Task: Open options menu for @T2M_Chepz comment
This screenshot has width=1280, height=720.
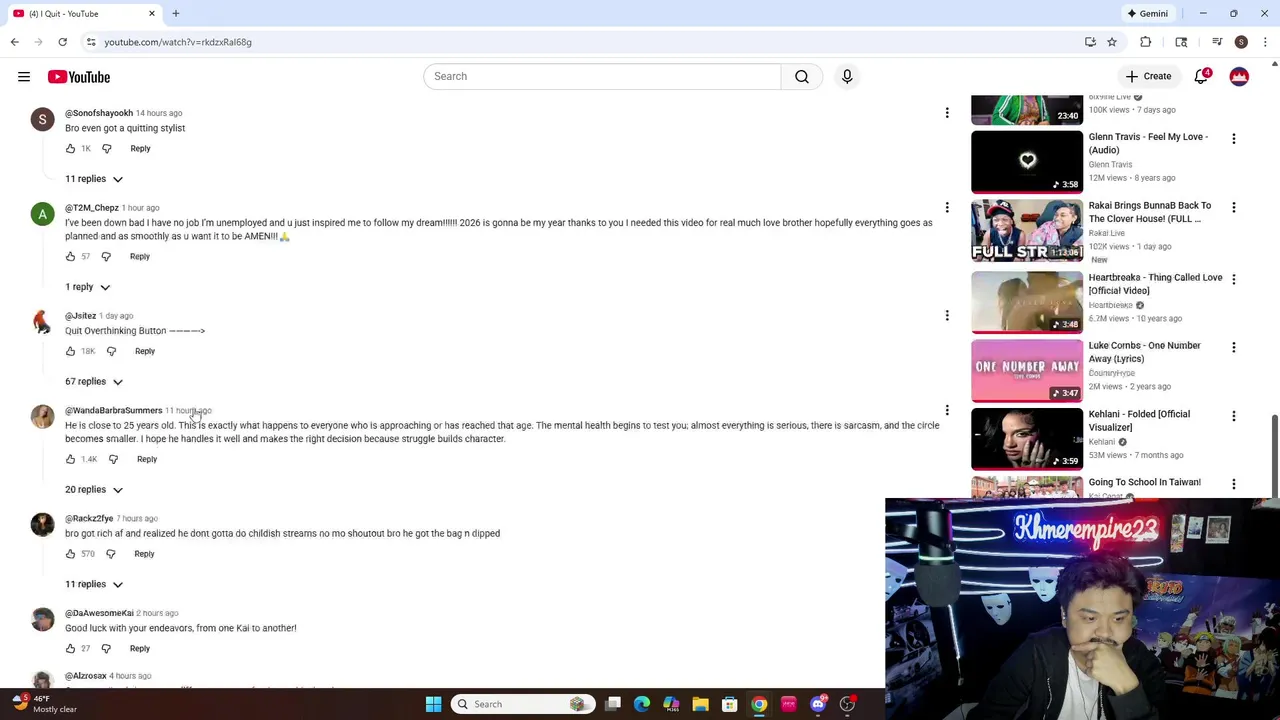Action: tap(947, 208)
